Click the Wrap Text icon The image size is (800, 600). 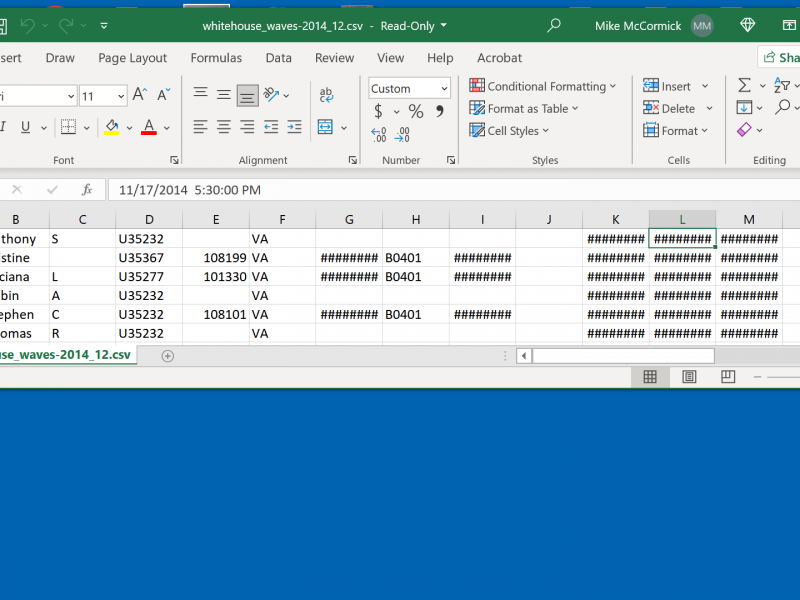click(326, 95)
